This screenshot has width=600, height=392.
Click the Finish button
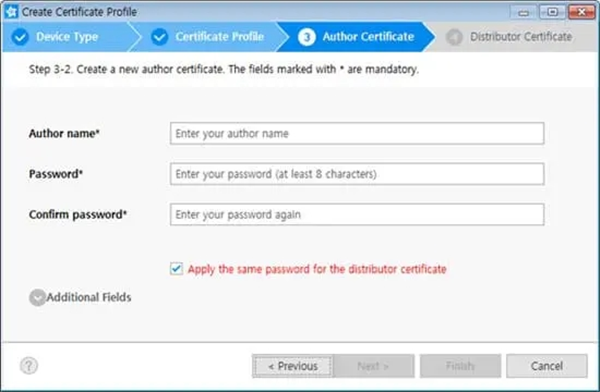coord(460,366)
